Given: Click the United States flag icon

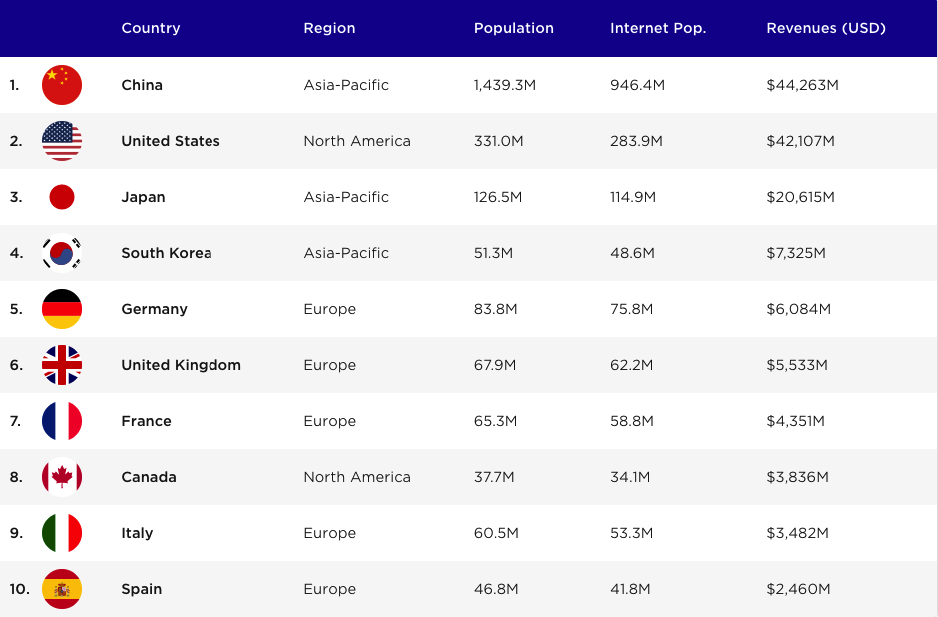Looking at the screenshot, I should click(x=62, y=141).
